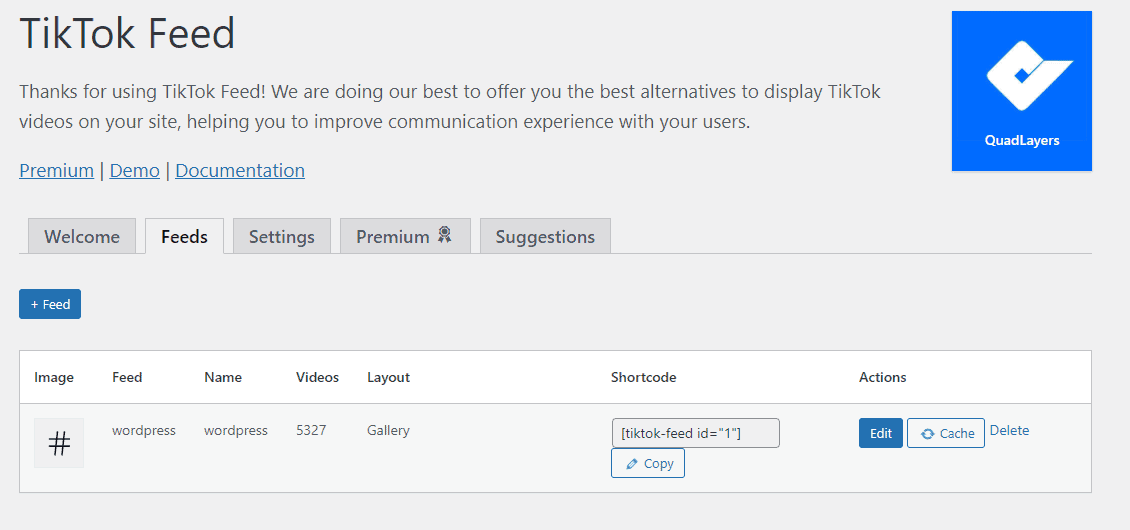Click the award ribbon icon on Premium tab
The image size is (1130, 530).
(x=445, y=235)
